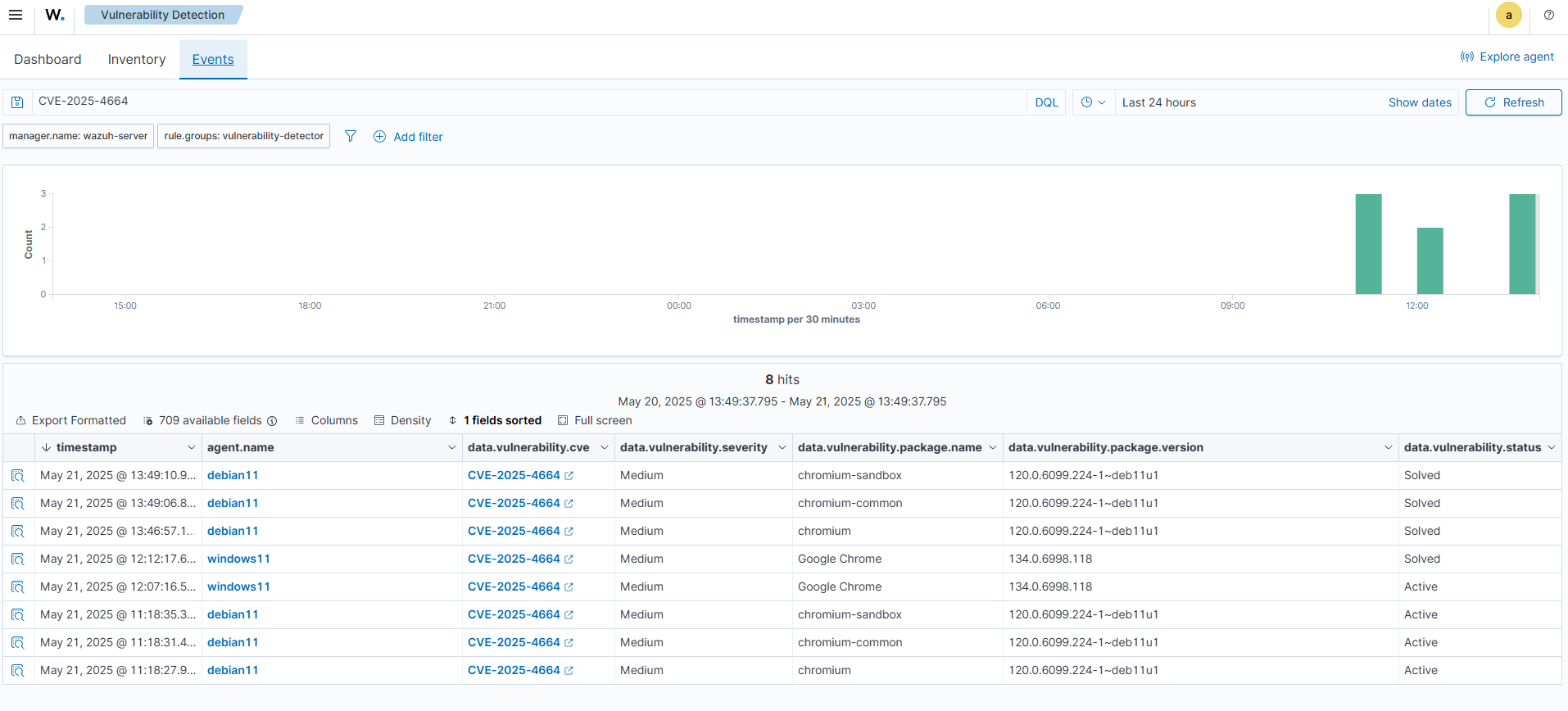Click the Refresh button
This screenshot has height=711, width=1568.
tap(1513, 102)
